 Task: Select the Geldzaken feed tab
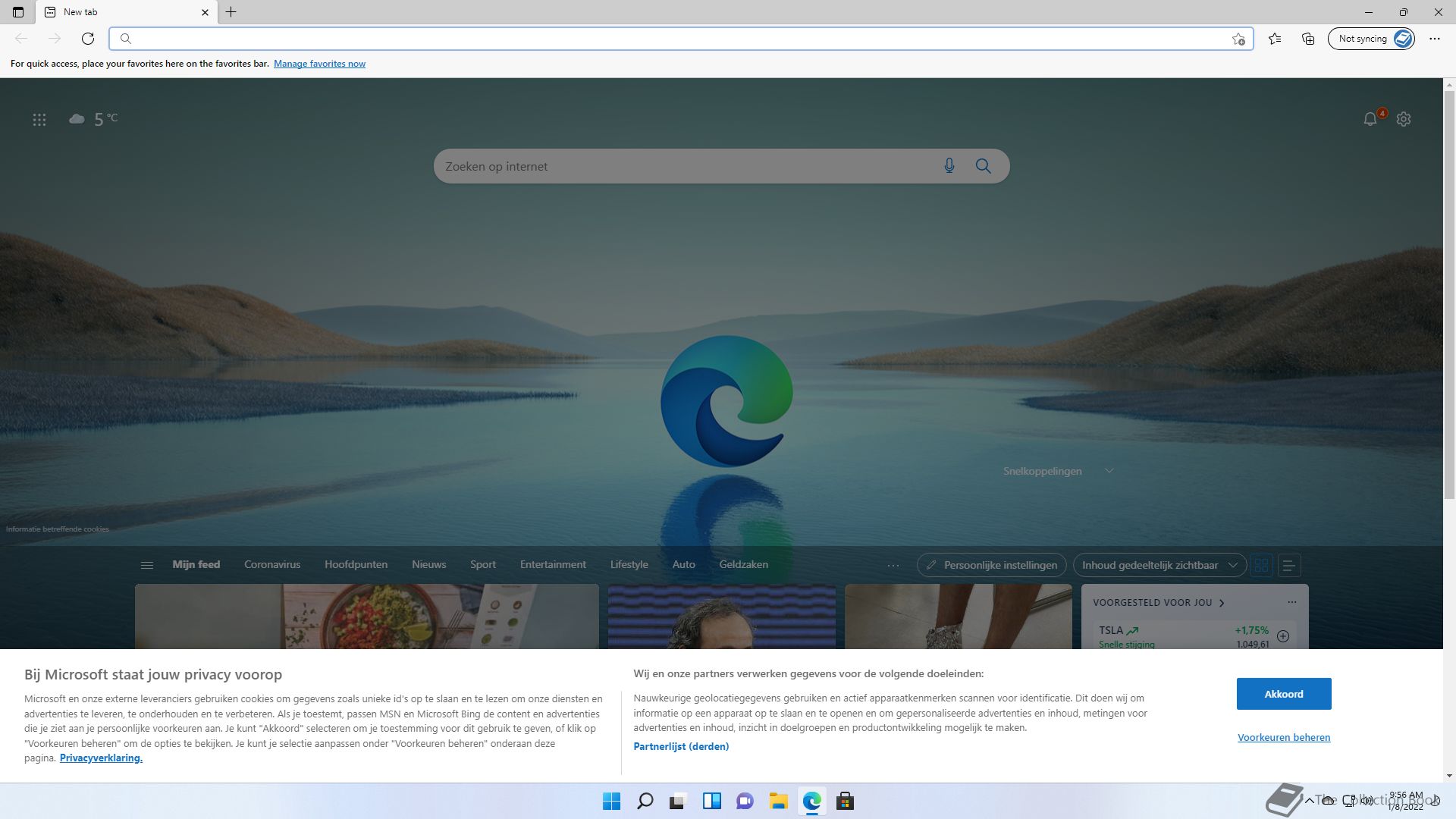click(x=743, y=564)
